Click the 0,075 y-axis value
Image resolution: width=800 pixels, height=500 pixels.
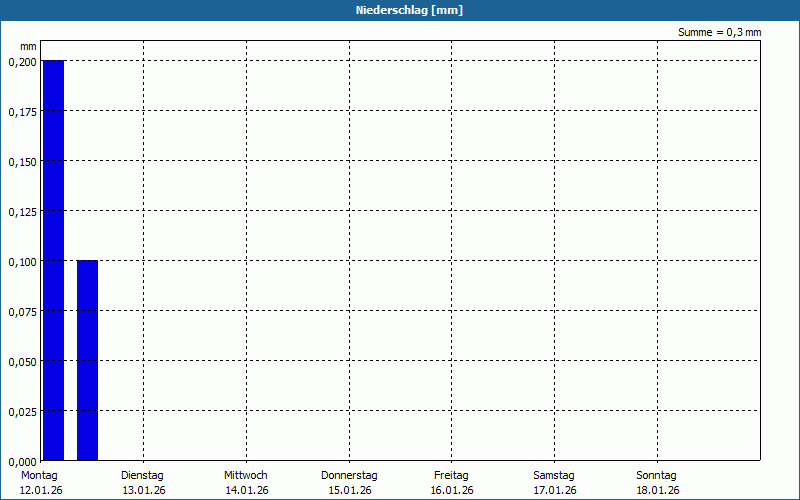coord(23,312)
